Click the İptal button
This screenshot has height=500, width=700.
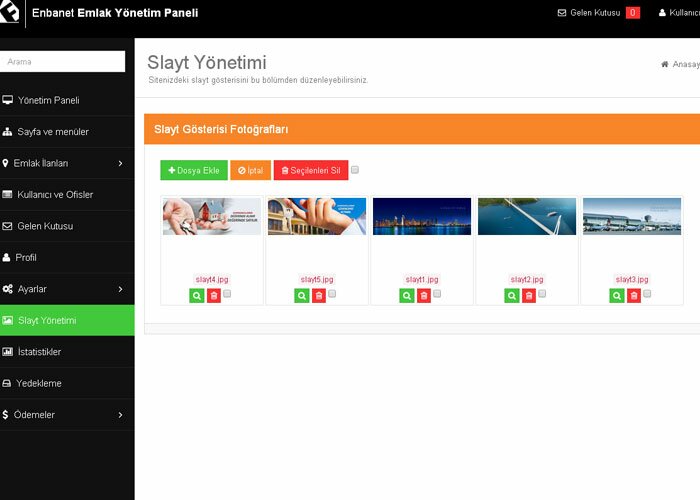[x=250, y=170]
